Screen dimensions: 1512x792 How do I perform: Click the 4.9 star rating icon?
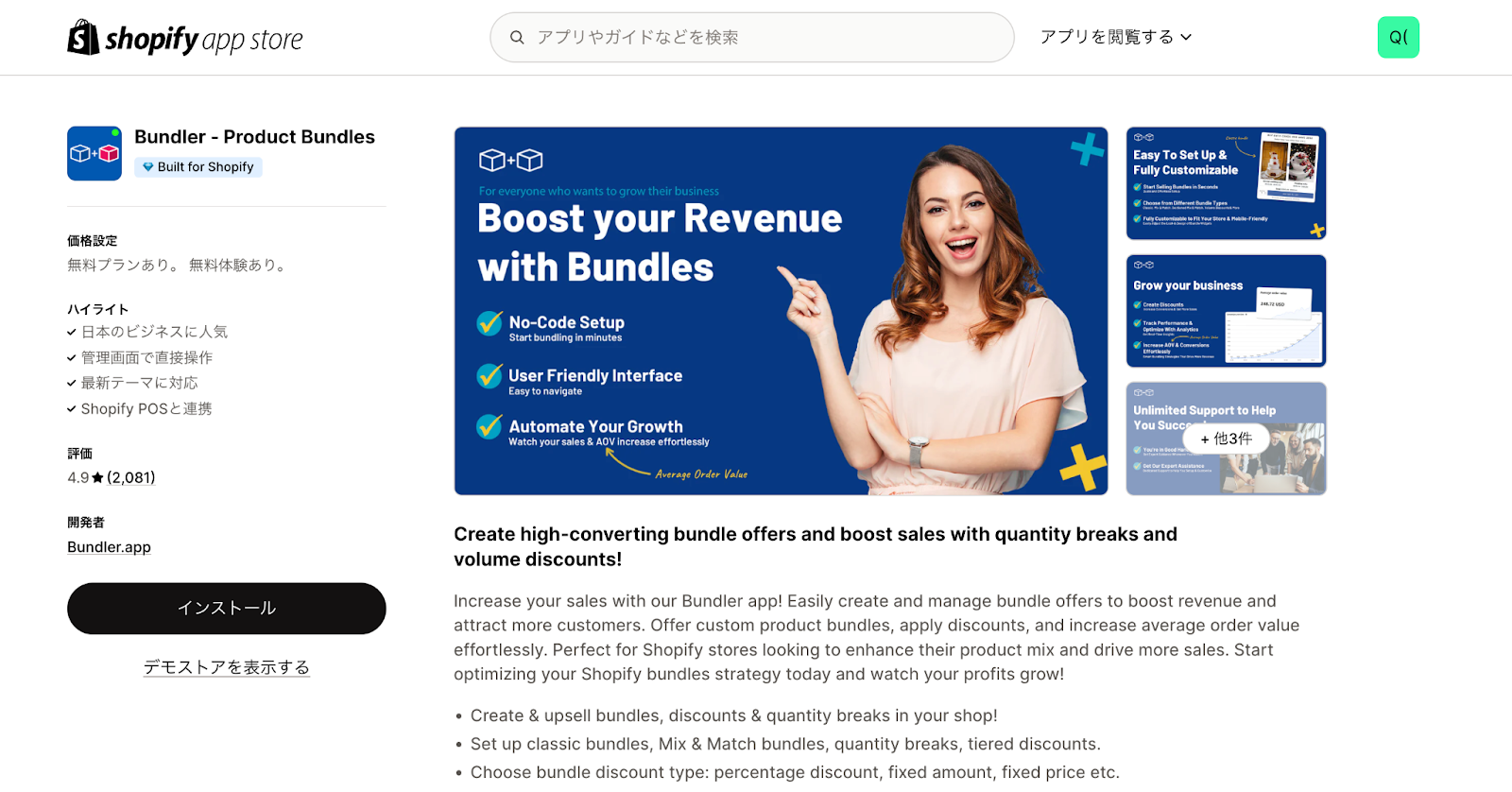tap(97, 478)
